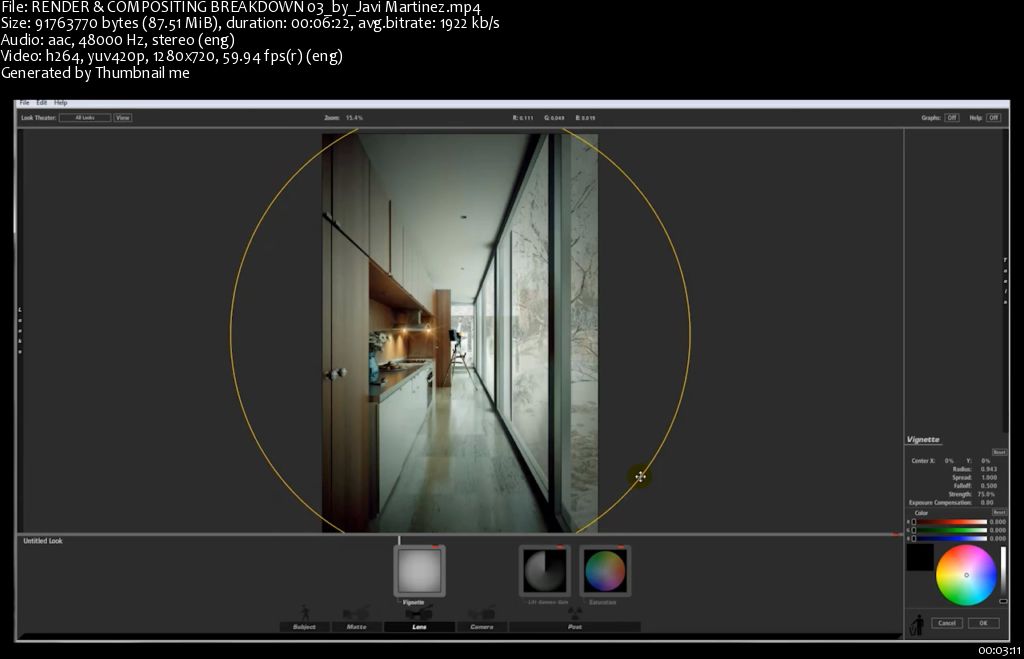The width and height of the screenshot is (1024, 659).
Task: Open the Looks drawer on left edge
Action: 20,330
